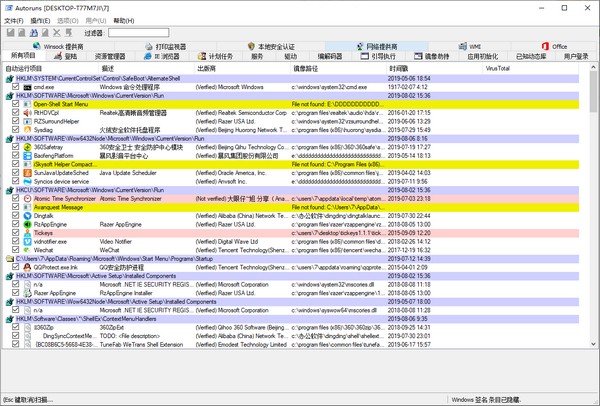Open the 帮助(H) menu
The height and width of the screenshot is (406, 600).
(x=120, y=20)
